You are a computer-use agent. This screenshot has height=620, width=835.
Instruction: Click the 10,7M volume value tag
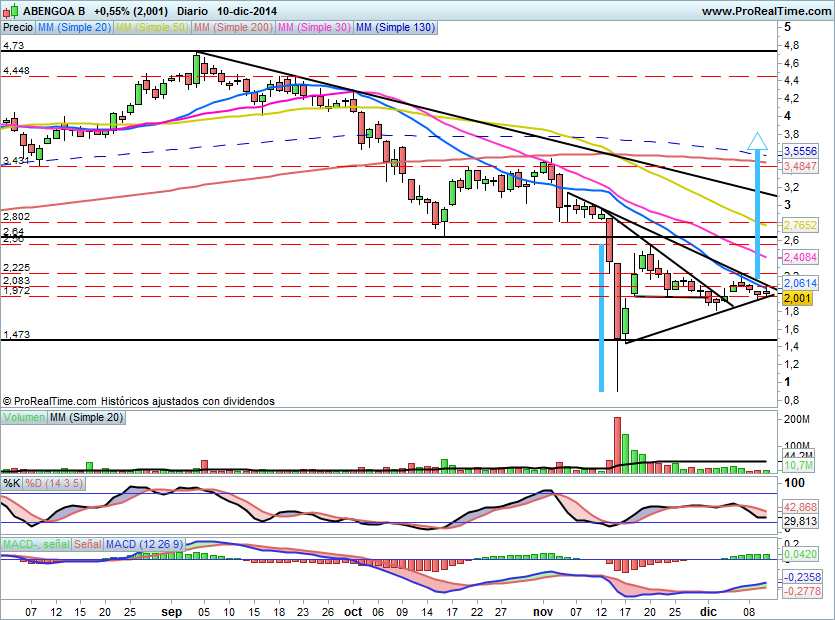(798, 466)
